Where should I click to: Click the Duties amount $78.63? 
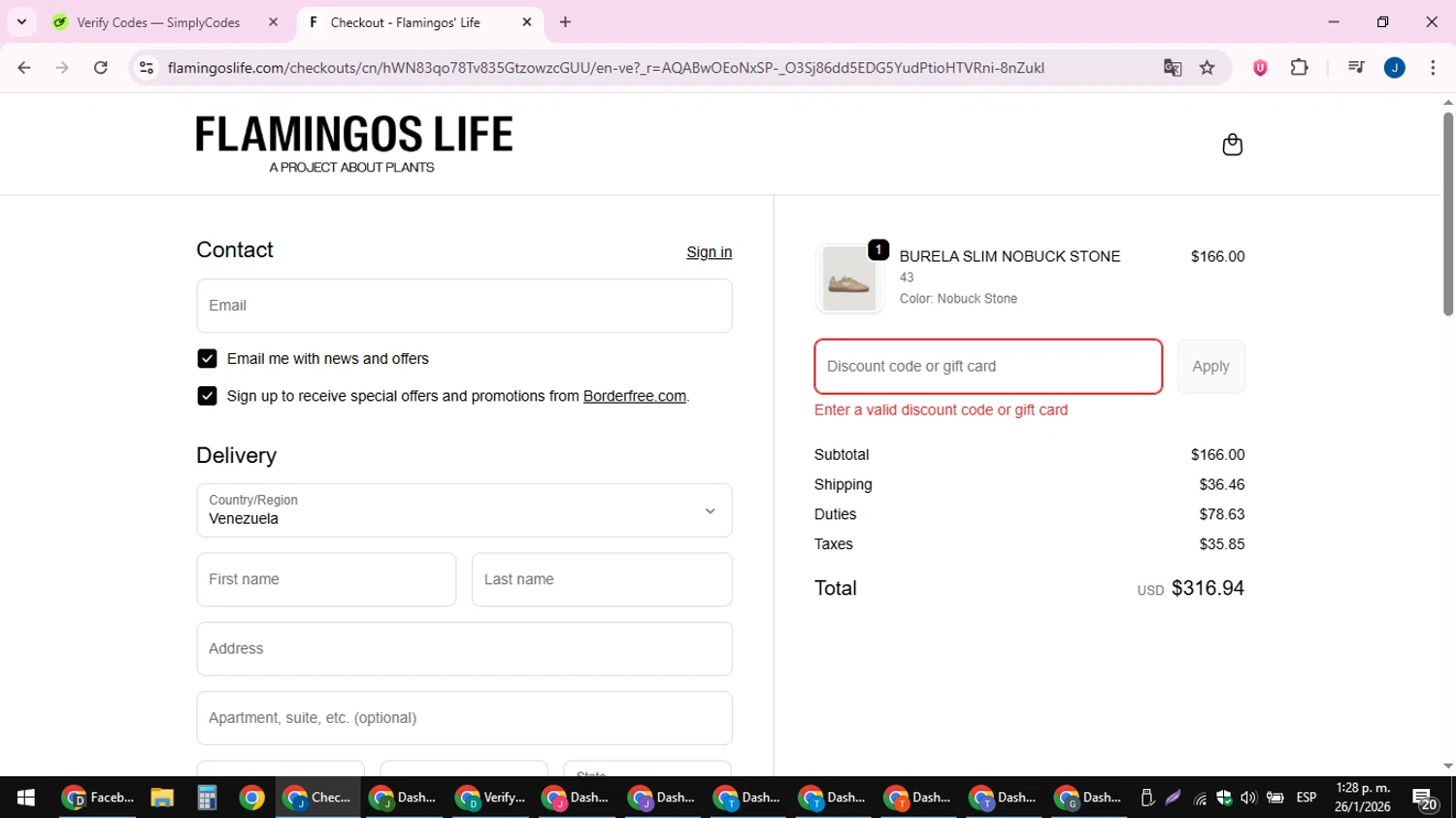point(1222,514)
